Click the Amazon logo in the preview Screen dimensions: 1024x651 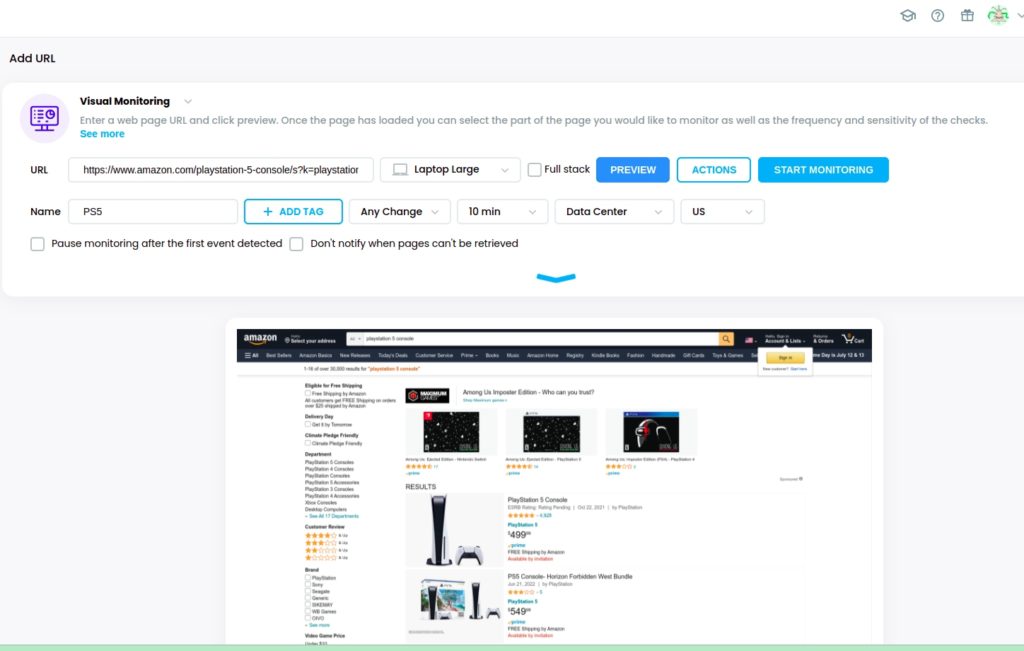point(261,338)
